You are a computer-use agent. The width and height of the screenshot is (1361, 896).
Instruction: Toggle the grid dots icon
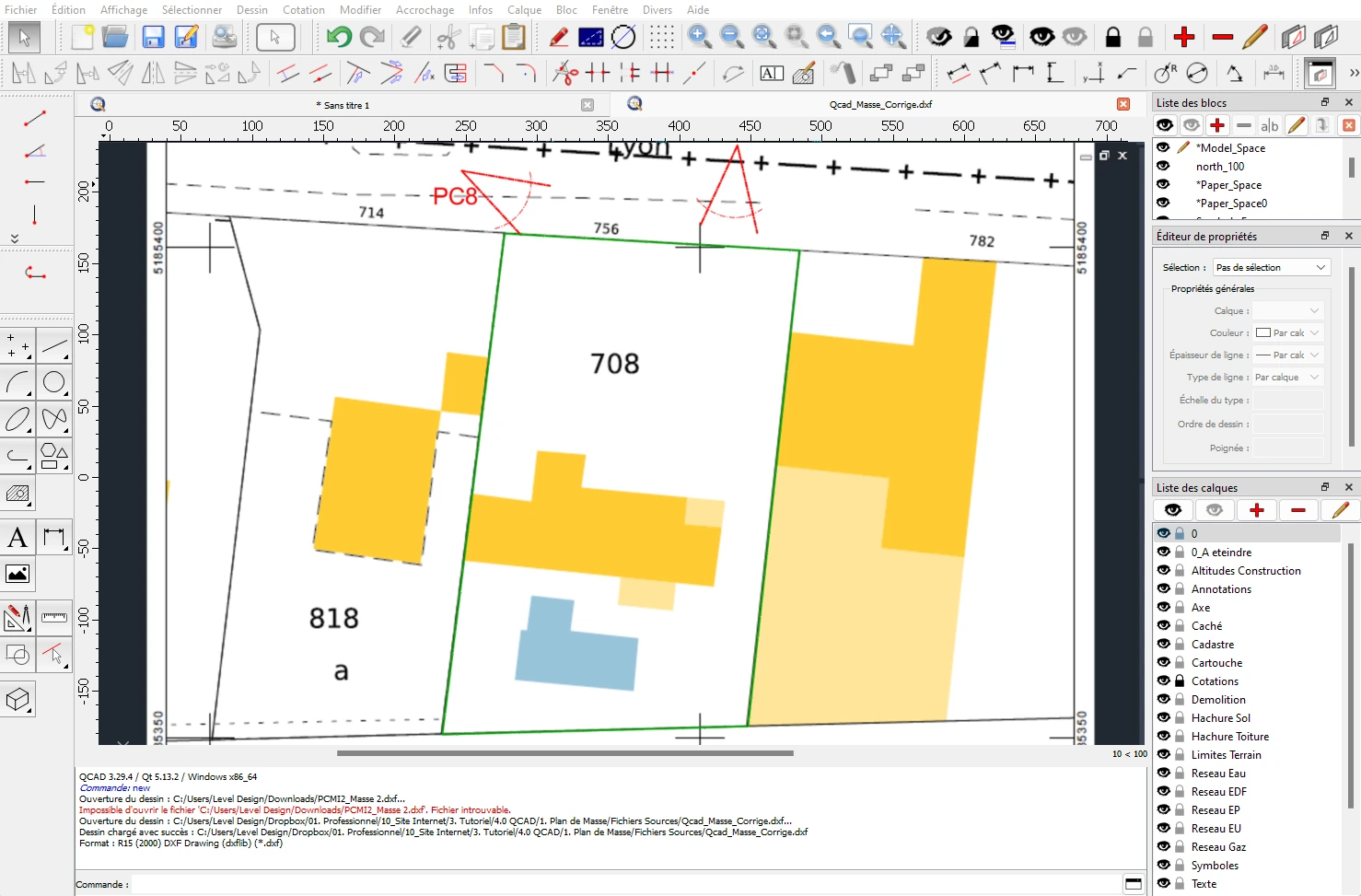click(x=661, y=37)
